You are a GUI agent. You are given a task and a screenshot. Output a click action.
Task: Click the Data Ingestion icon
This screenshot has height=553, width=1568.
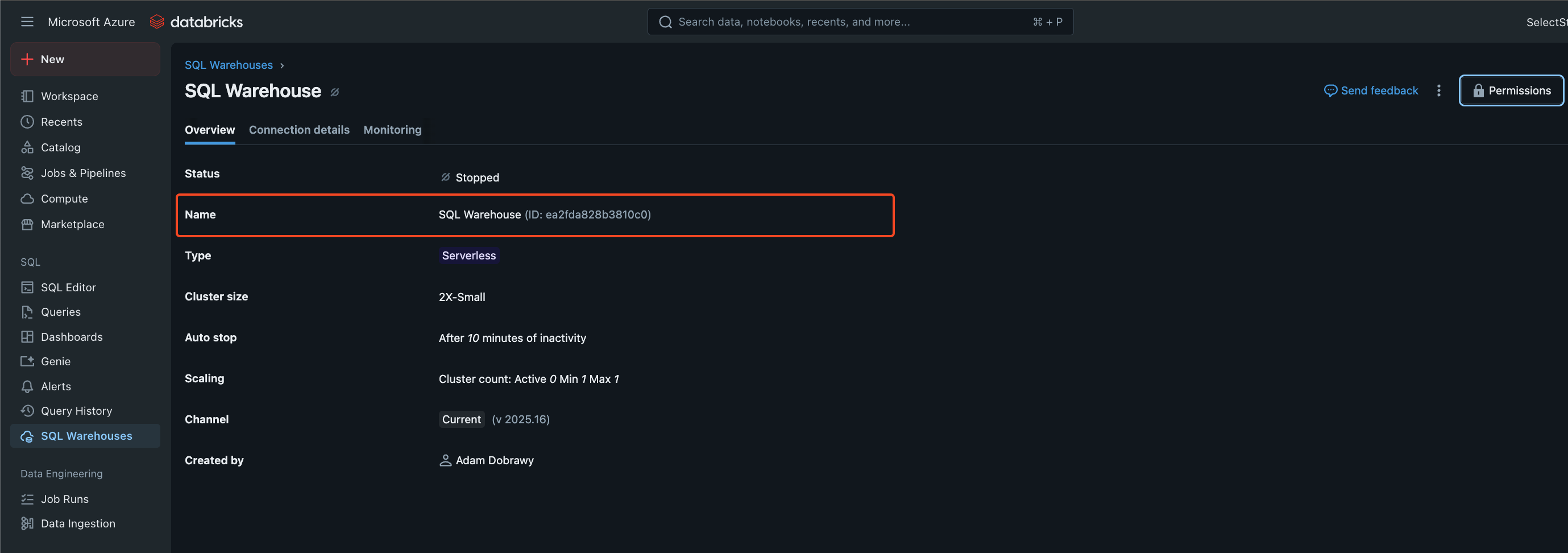click(27, 524)
